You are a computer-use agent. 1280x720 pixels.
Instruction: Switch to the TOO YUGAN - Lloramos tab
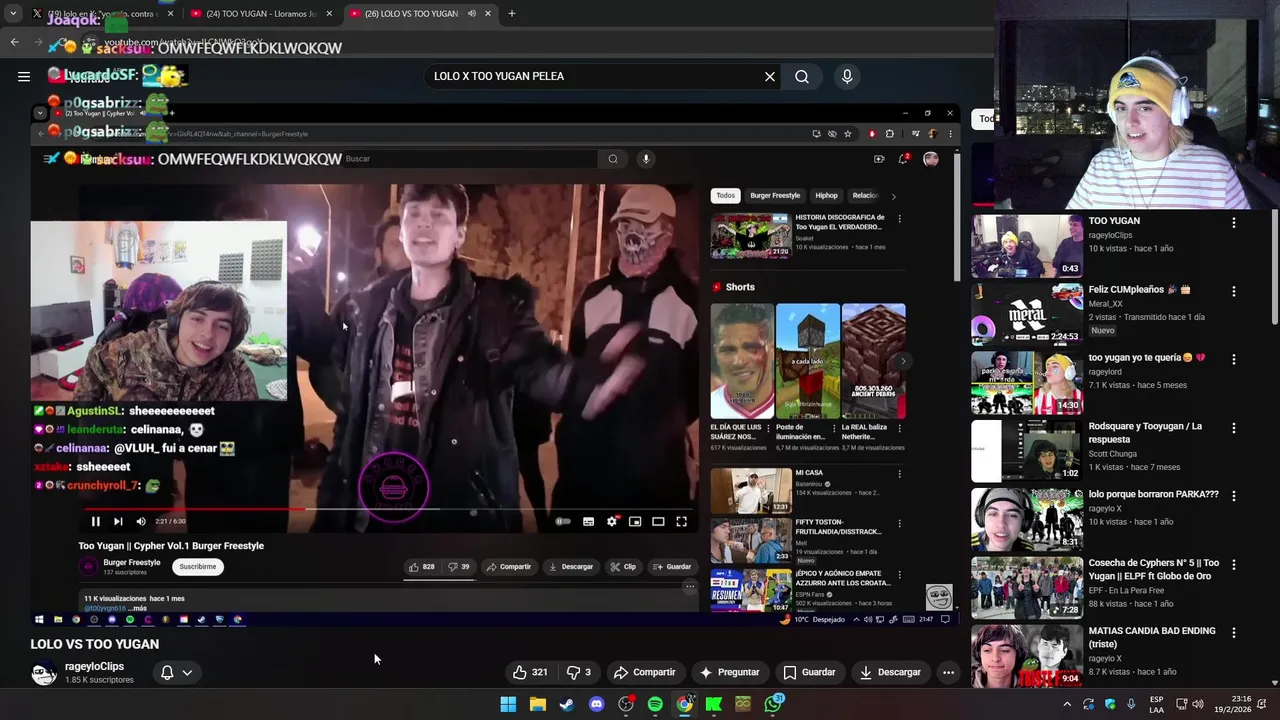pyautogui.click(x=261, y=14)
